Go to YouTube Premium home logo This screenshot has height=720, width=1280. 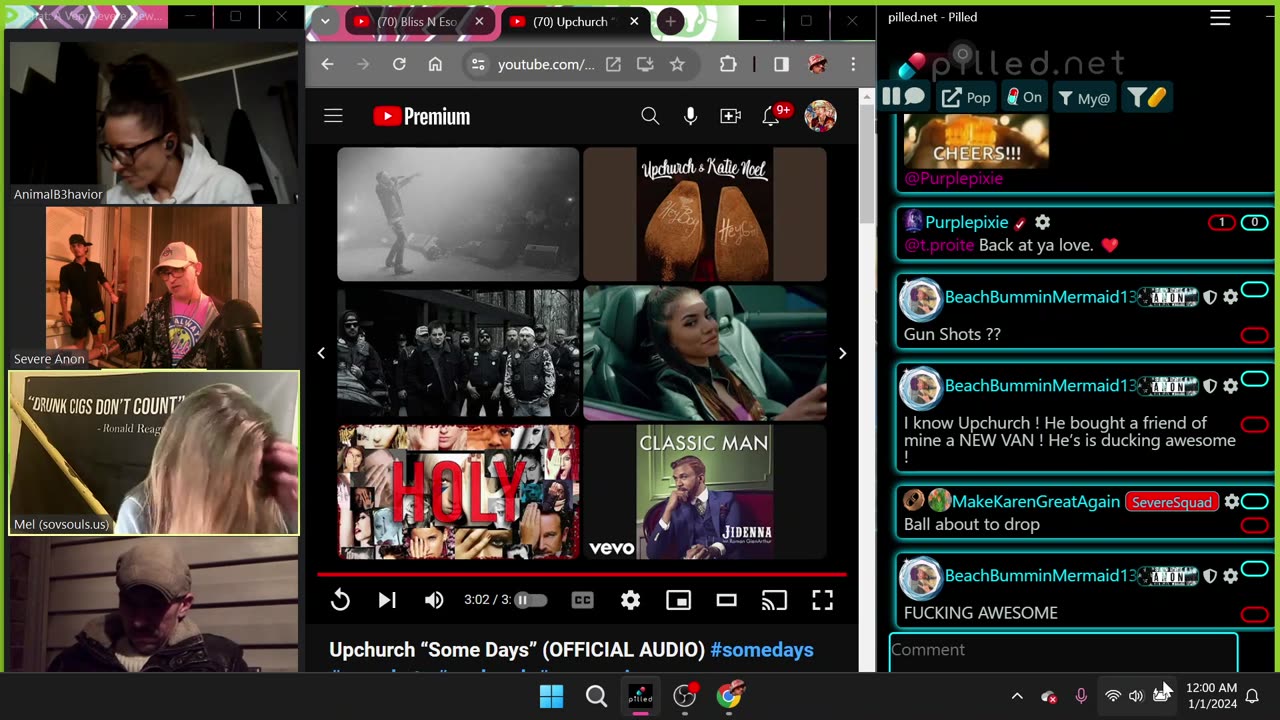pos(421,116)
